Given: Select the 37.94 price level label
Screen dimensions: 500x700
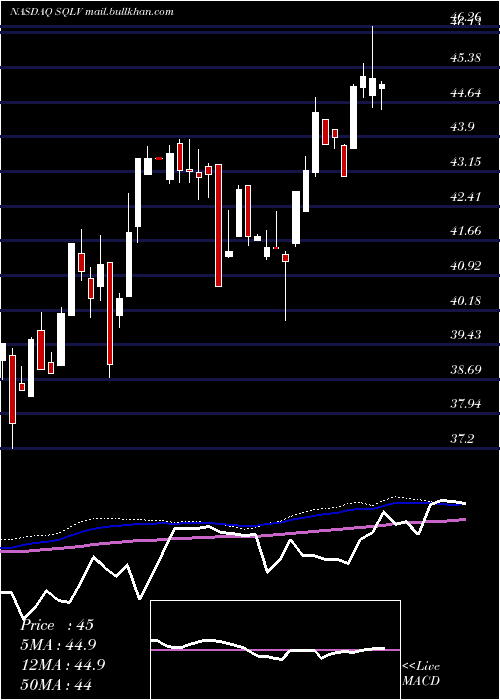Looking at the screenshot, I should [467, 404].
